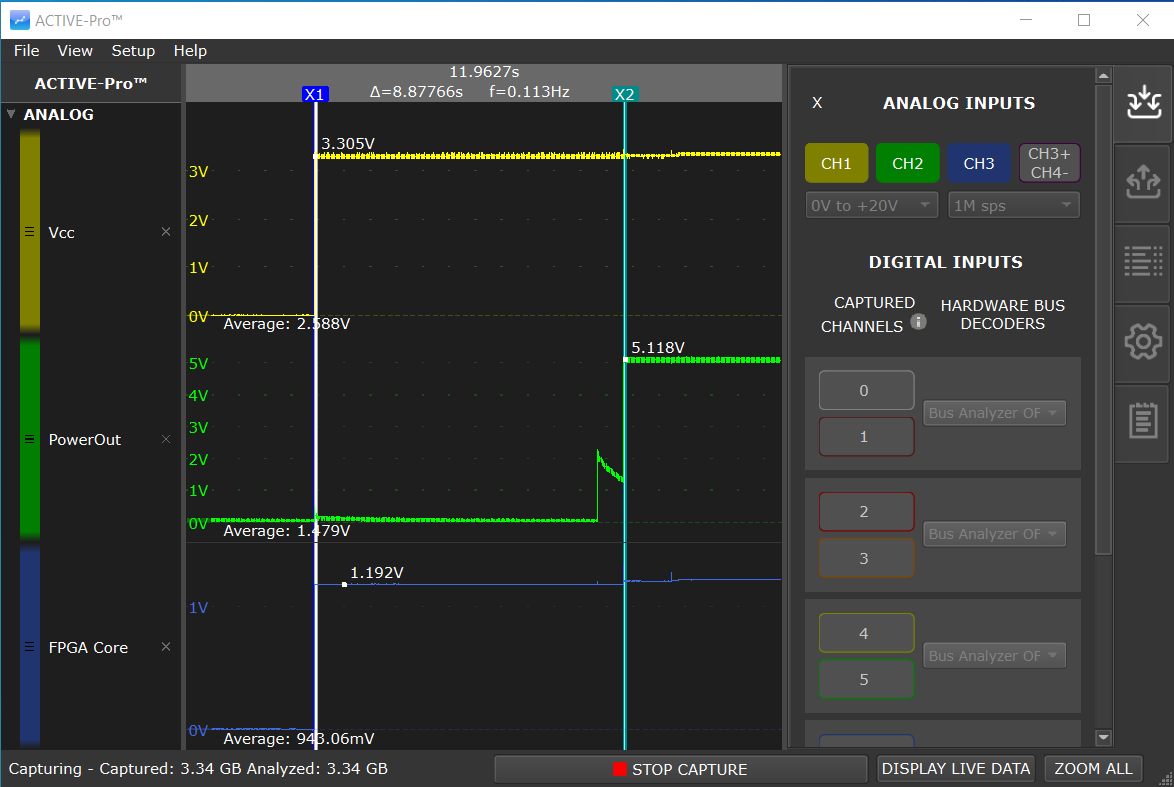This screenshot has height=787, width=1174.
Task: Open the settings gear on the right sidebar
Action: 1143,341
